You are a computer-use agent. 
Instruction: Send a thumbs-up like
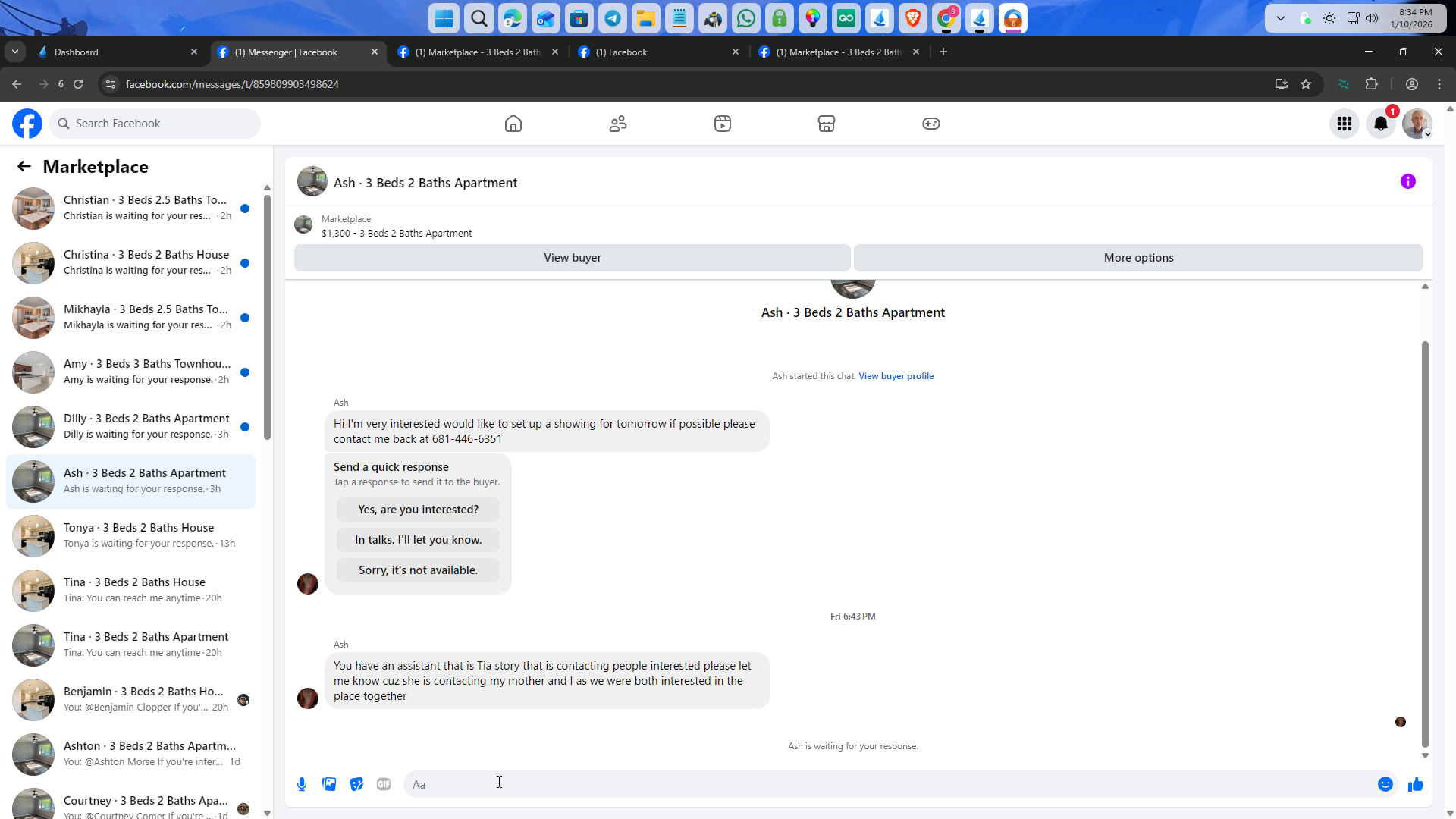pyautogui.click(x=1415, y=784)
